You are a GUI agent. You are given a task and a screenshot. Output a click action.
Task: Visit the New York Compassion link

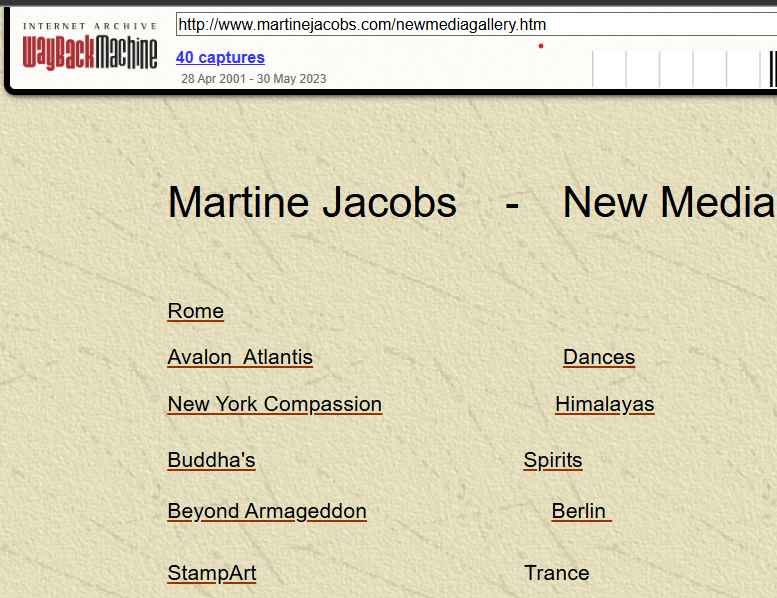pyautogui.click(x=274, y=404)
